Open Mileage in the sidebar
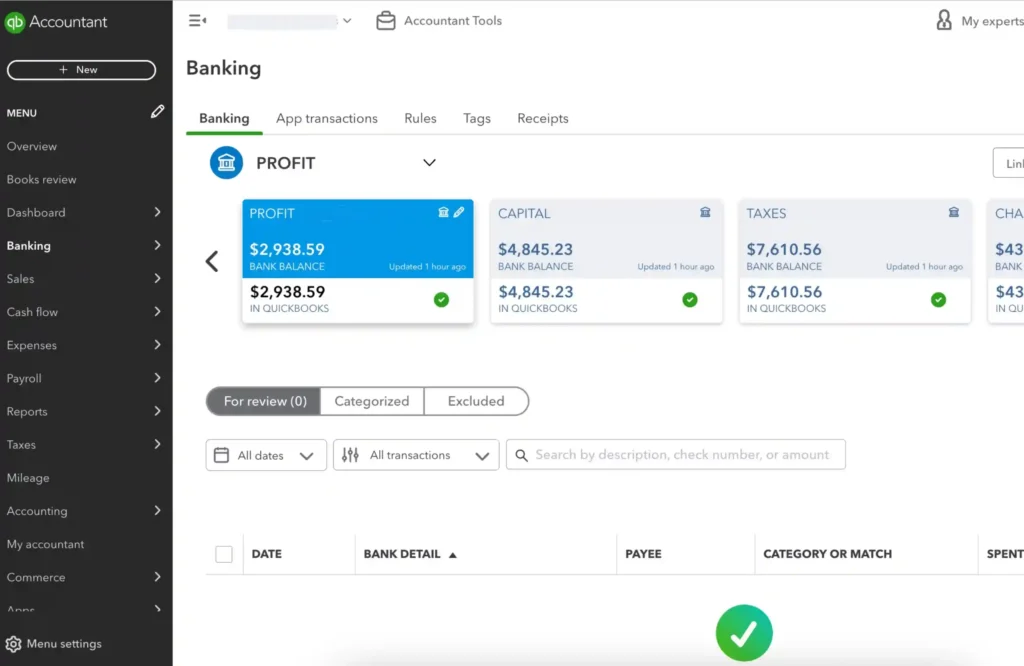 (27, 478)
